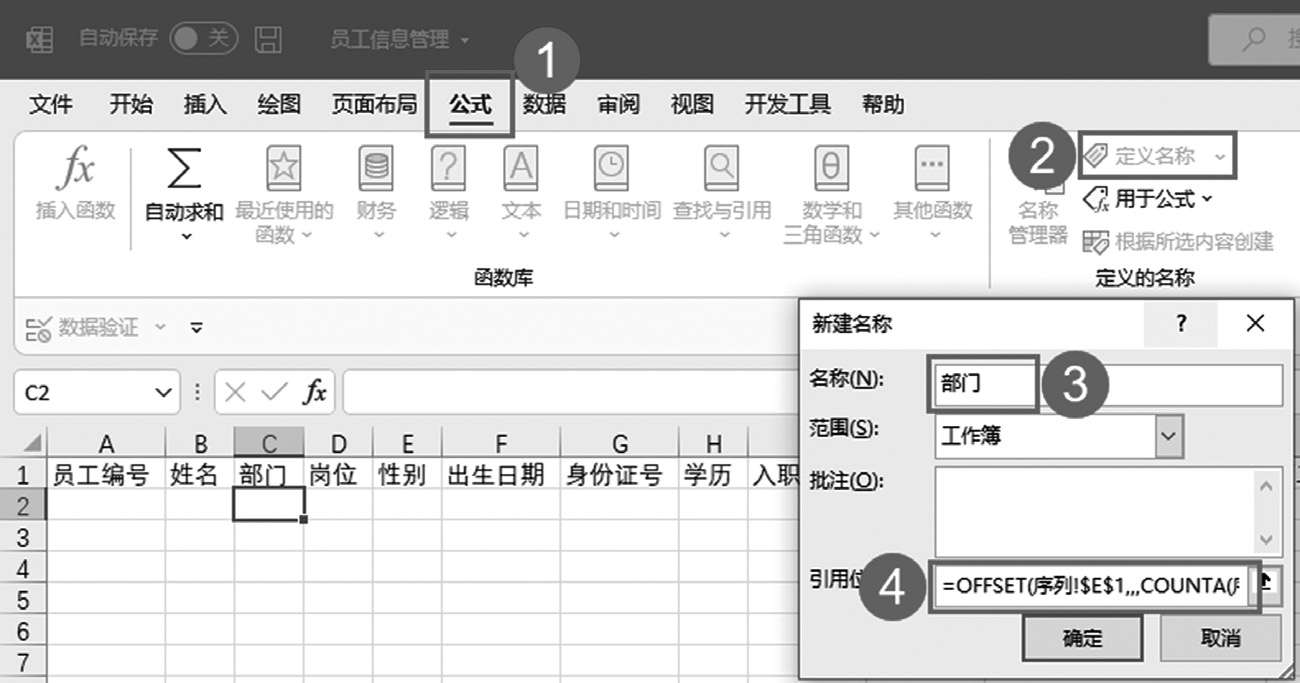
Task: Open the 员工信息管理 file name dropdown
Action: tap(466, 41)
